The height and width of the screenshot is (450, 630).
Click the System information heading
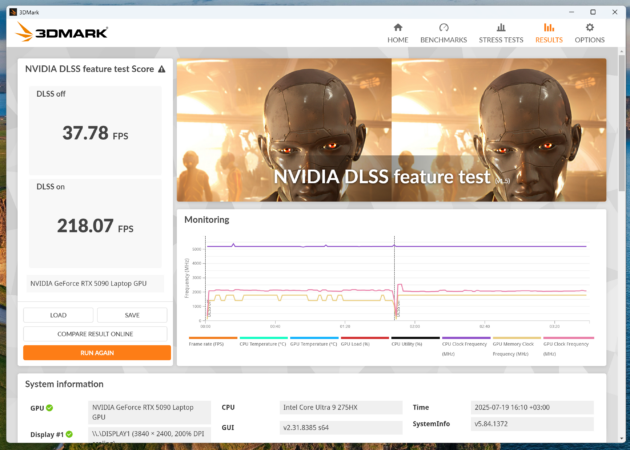(x=64, y=384)
